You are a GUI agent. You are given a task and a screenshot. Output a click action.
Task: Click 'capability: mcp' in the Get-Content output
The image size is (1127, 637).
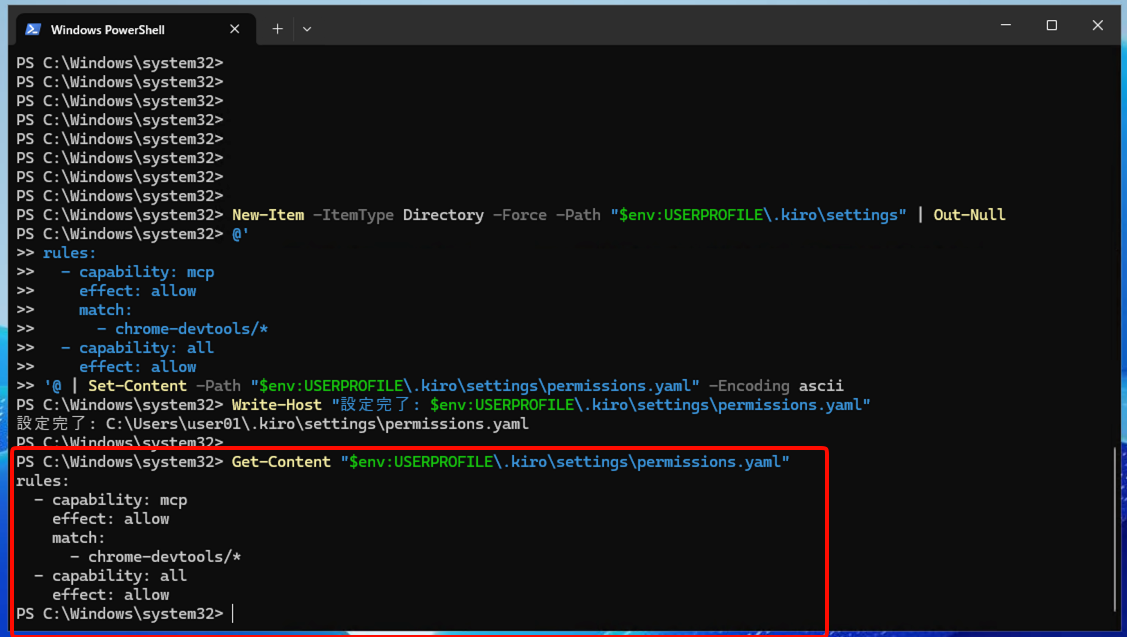coord(119,500)
